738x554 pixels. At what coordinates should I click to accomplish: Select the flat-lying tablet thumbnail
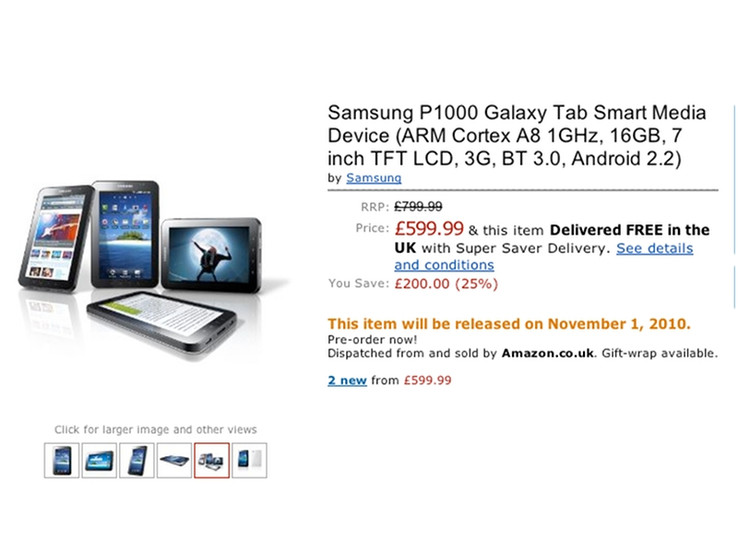[x=174, y=460]
